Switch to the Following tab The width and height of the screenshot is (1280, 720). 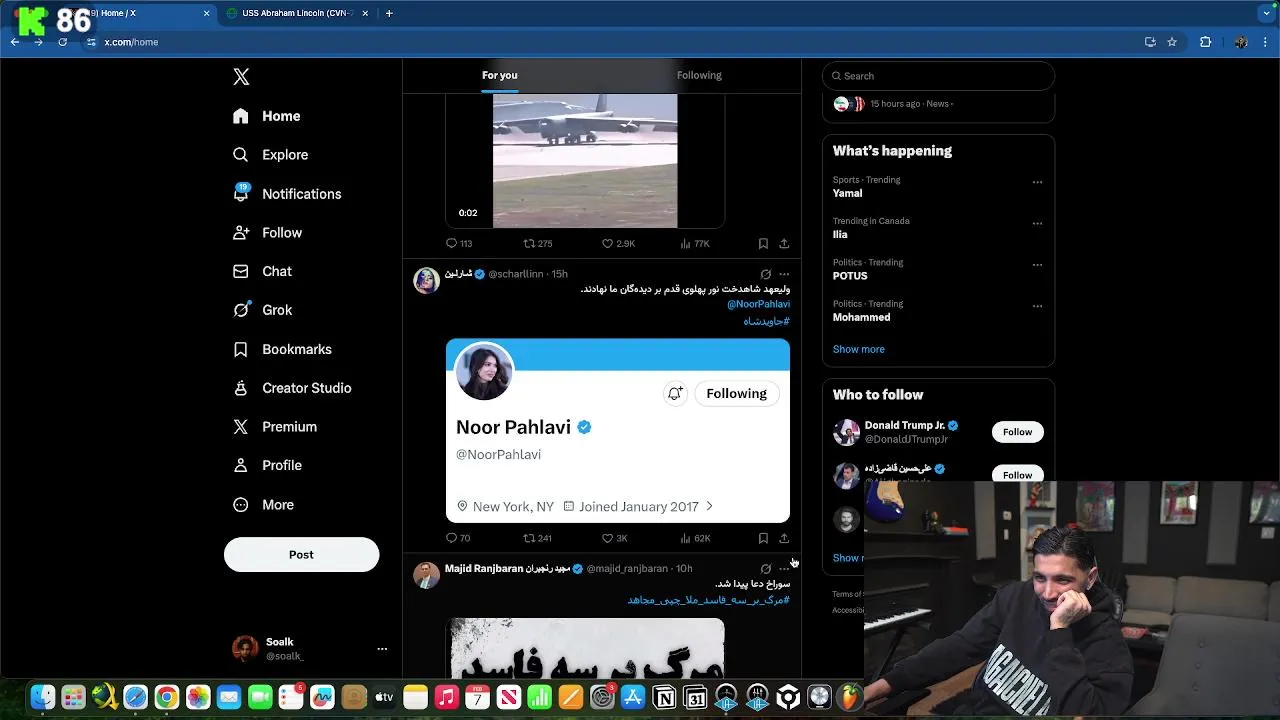tap(699, 75)
